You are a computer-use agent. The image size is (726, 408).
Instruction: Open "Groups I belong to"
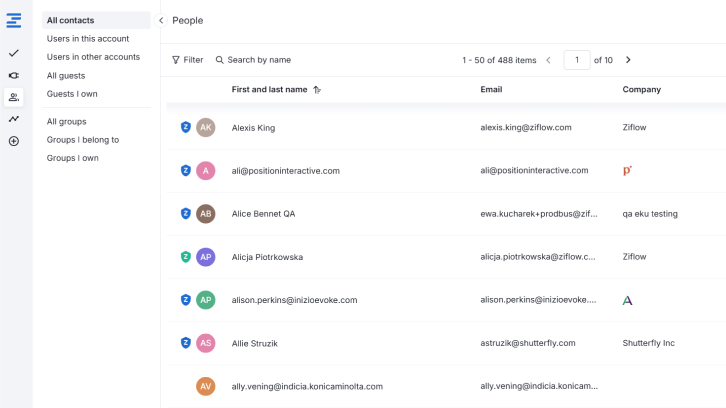(83, 140)
